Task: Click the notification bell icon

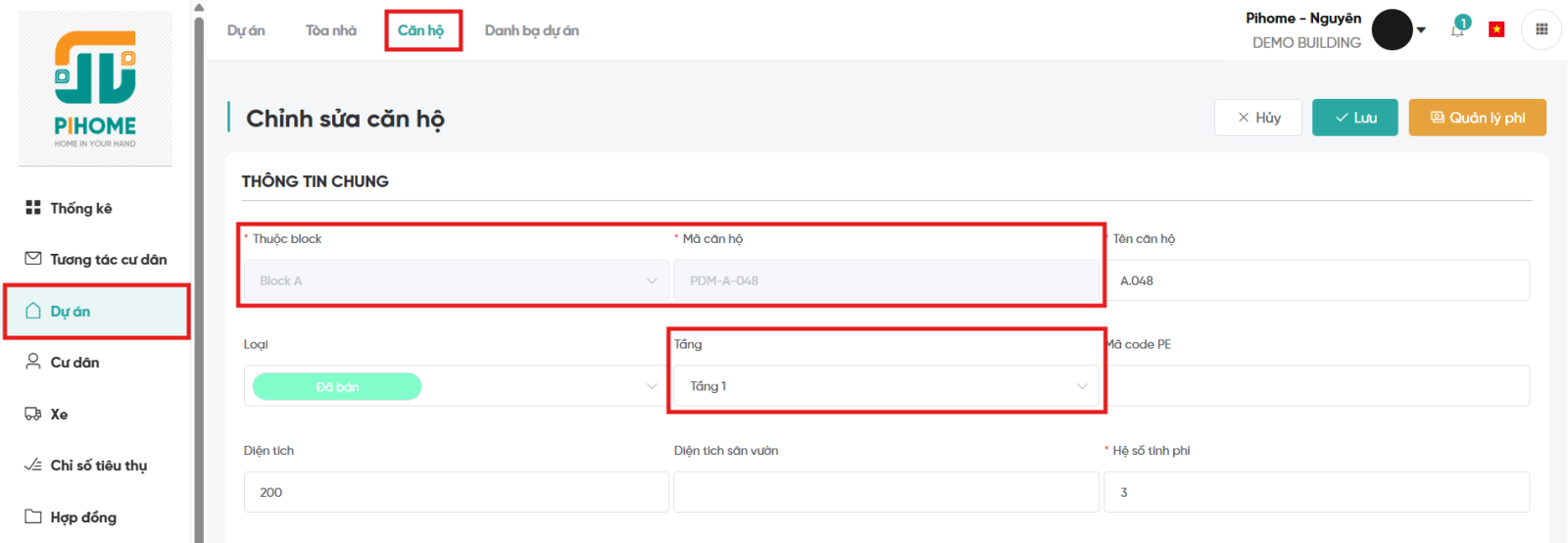Action: pos(1457,30)
